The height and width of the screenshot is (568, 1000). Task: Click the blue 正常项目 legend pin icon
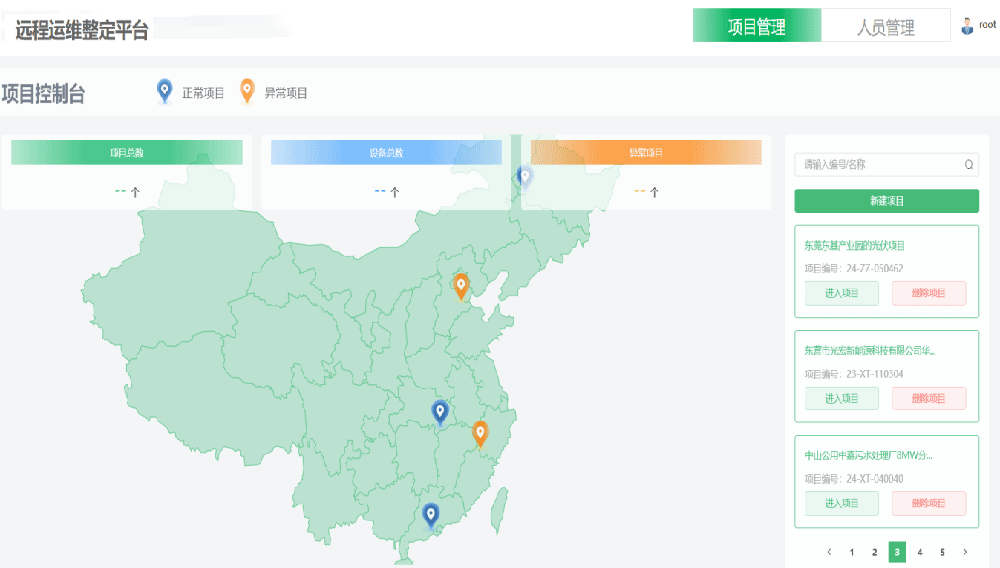click(x=165, y=92)
